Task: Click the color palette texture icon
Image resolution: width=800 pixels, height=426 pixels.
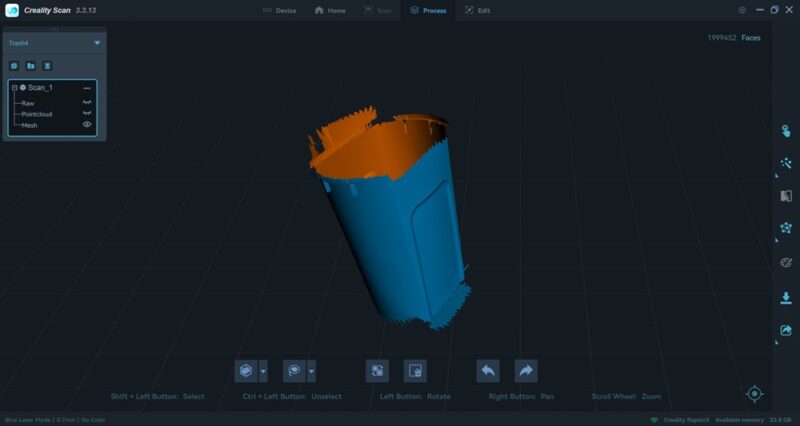Action: coord(786,263)
